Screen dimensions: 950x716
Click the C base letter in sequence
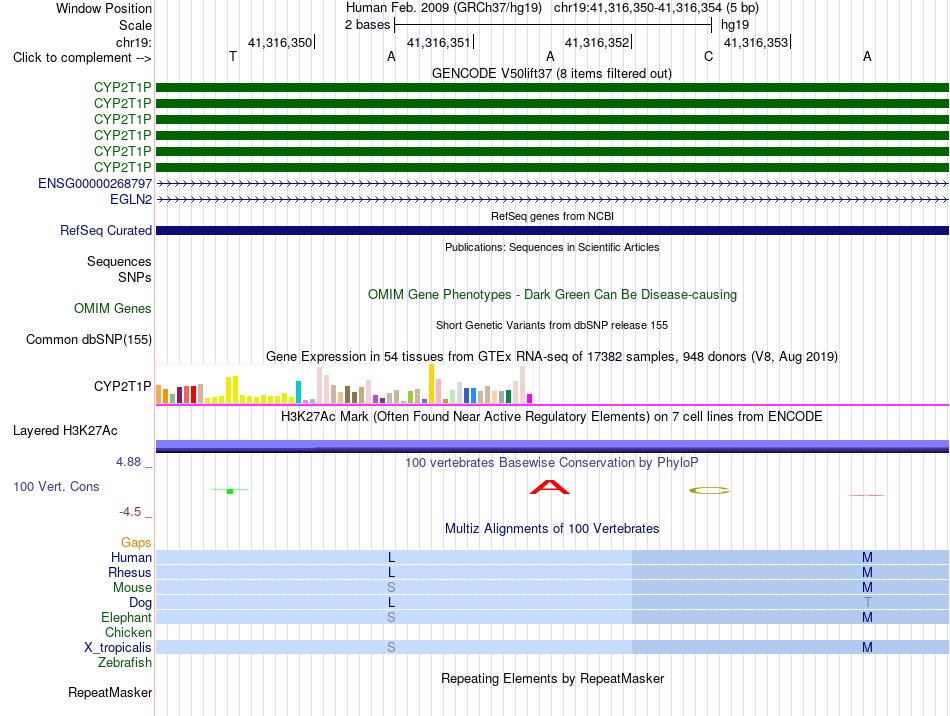(708, 56)
